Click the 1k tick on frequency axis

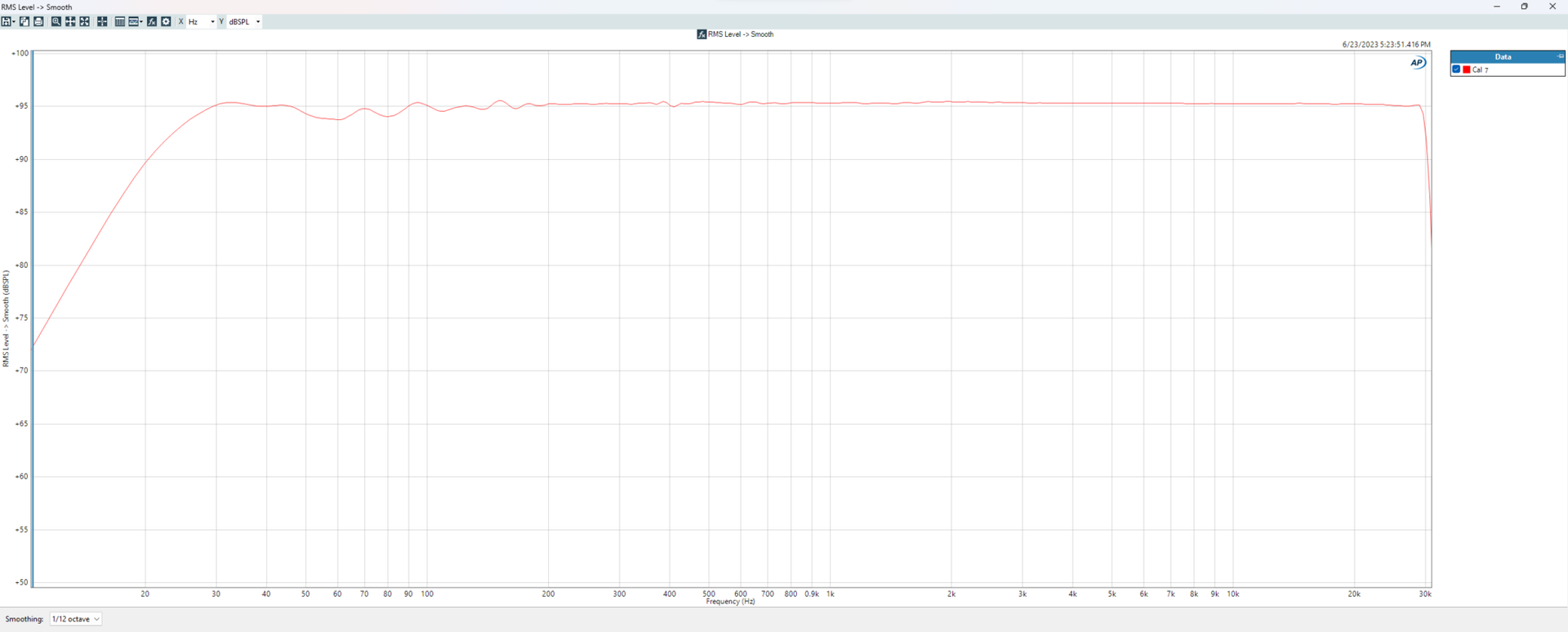(831, 594)
